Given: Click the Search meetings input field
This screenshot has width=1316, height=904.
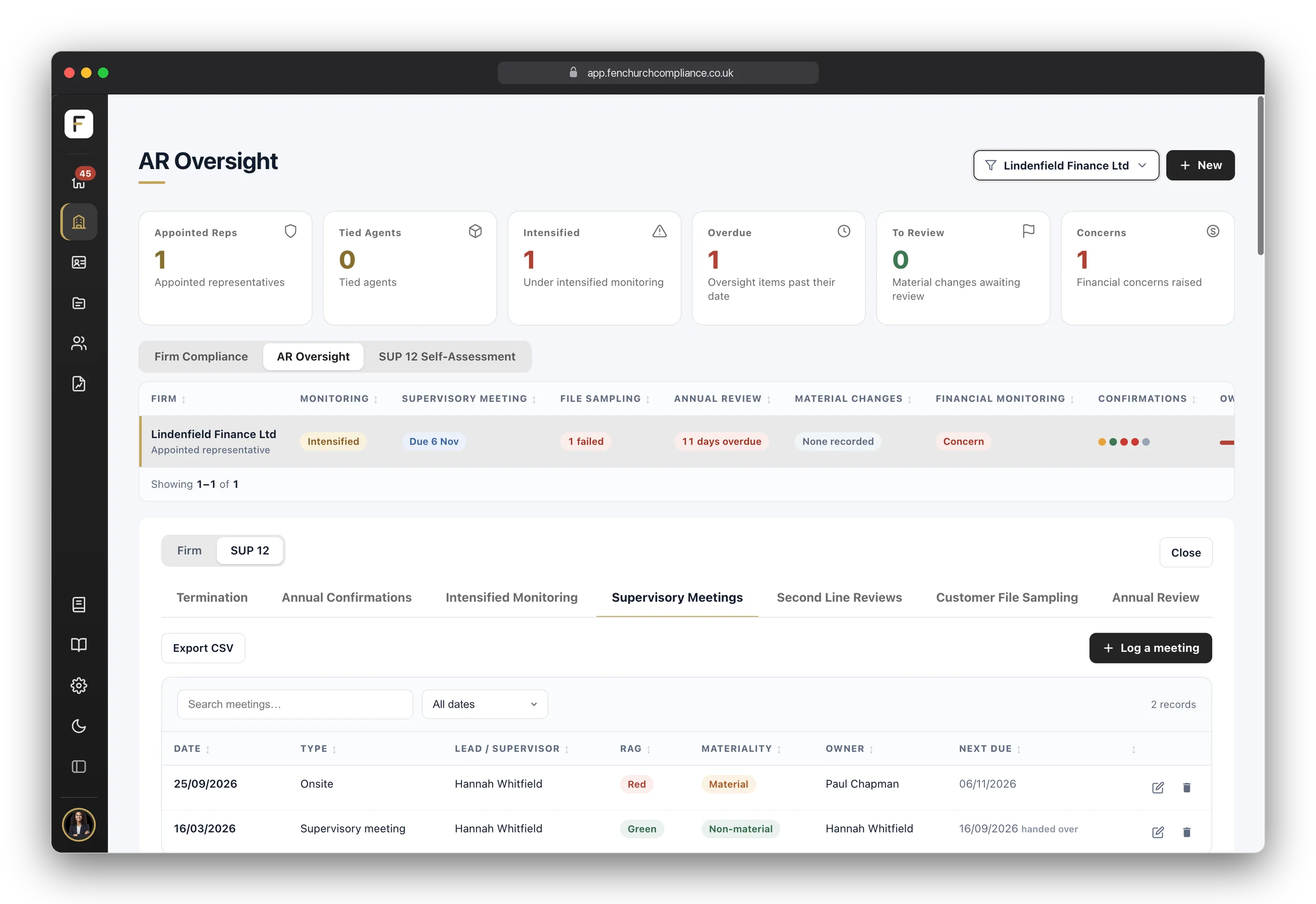Looking at the screenshot, I should [x=295, y=704].
